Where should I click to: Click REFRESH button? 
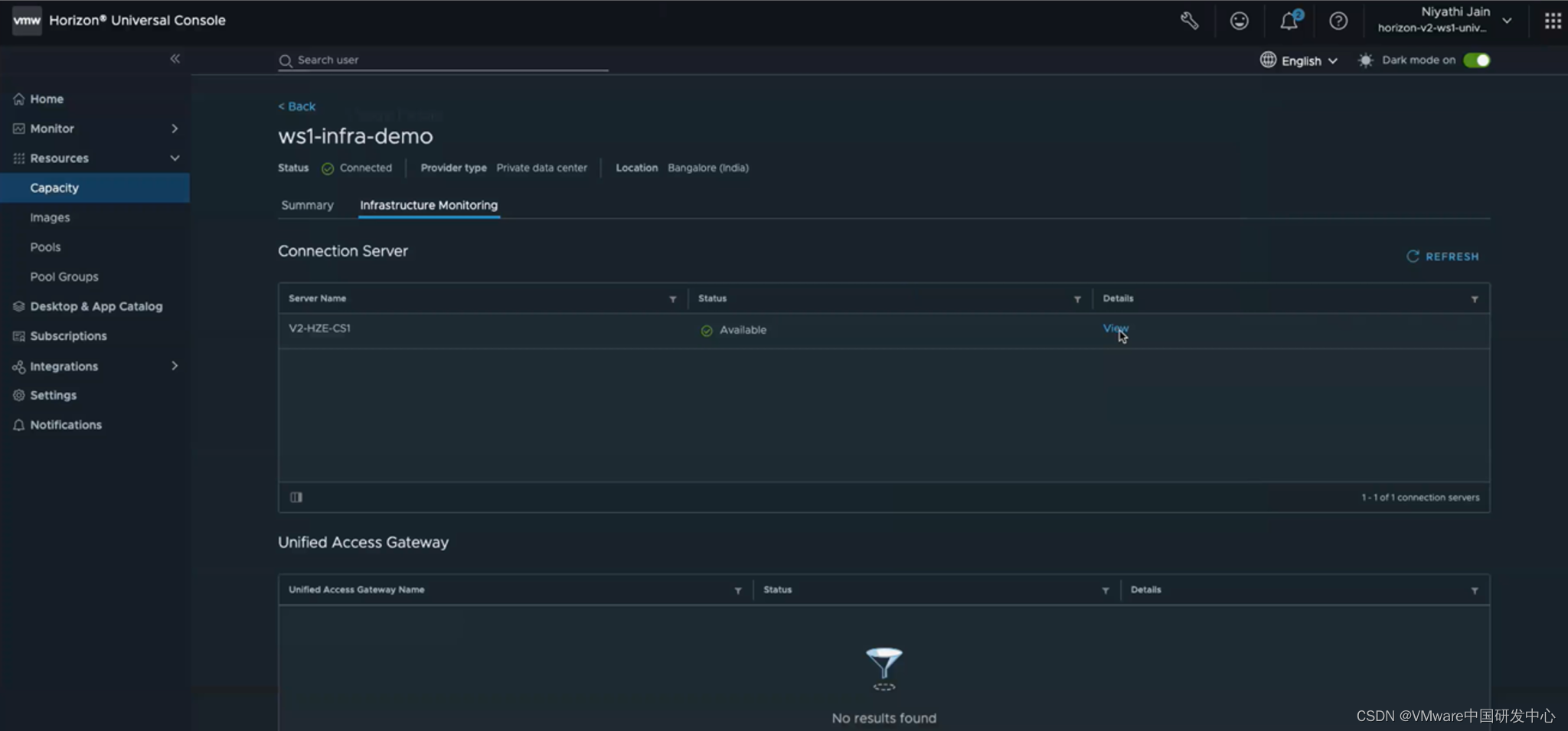1442,256
